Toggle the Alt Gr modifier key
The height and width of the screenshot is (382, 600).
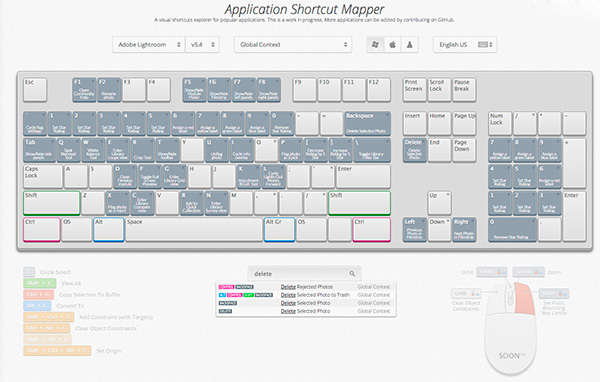point(279,230)
